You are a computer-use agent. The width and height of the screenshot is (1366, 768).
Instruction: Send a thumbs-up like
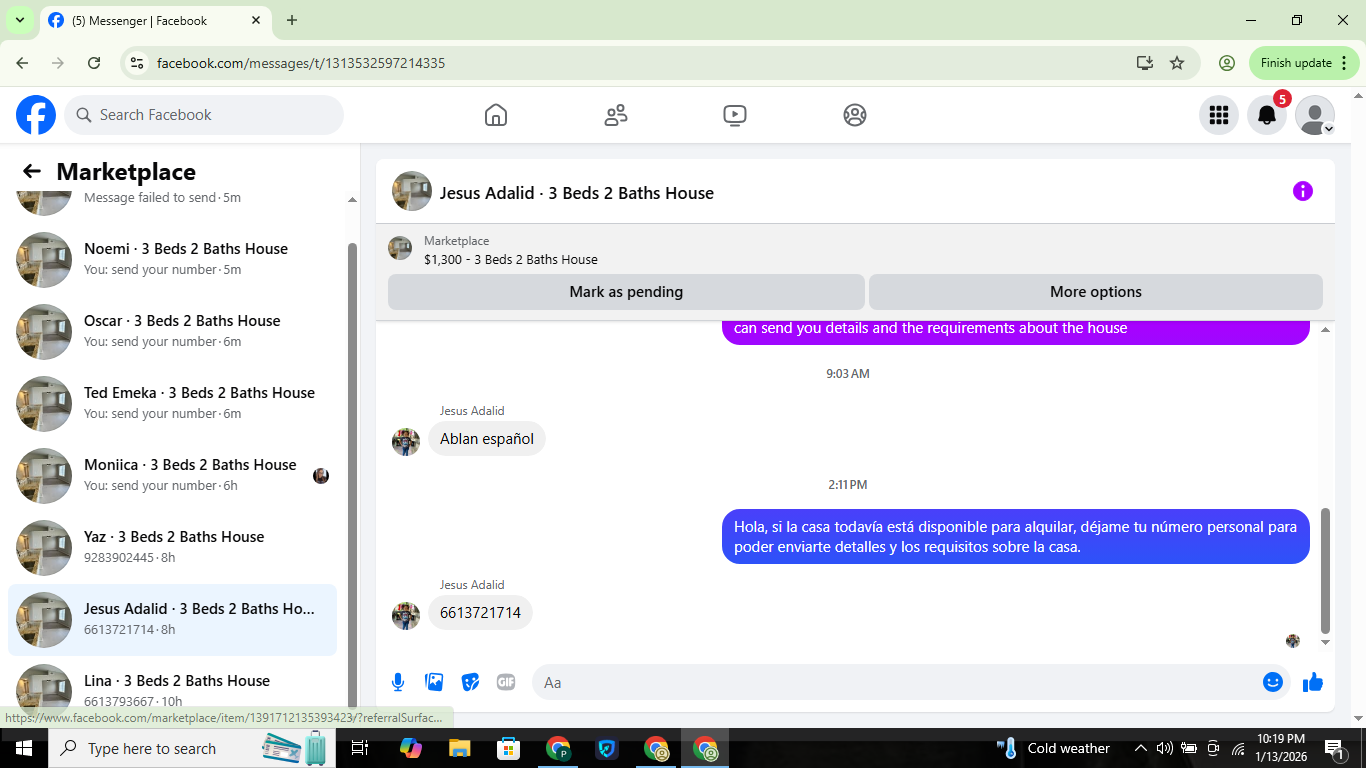click(1313, 682)
